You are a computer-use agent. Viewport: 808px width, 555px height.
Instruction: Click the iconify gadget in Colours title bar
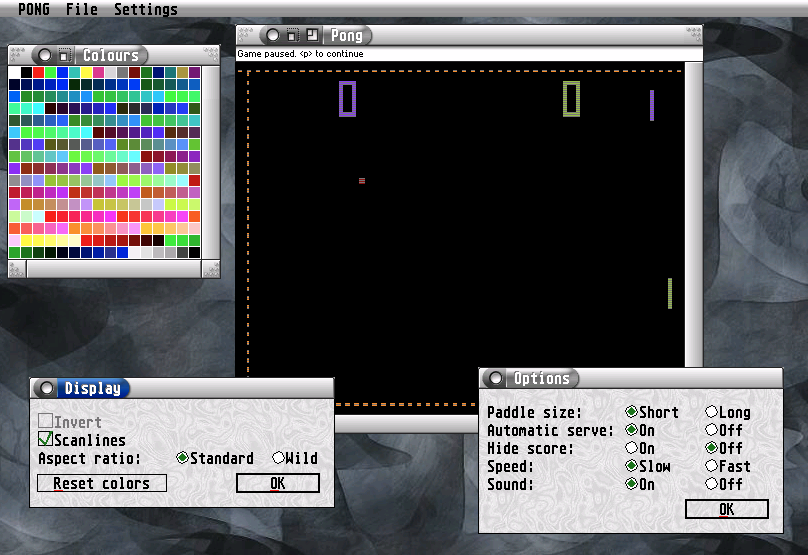[64, 55]
